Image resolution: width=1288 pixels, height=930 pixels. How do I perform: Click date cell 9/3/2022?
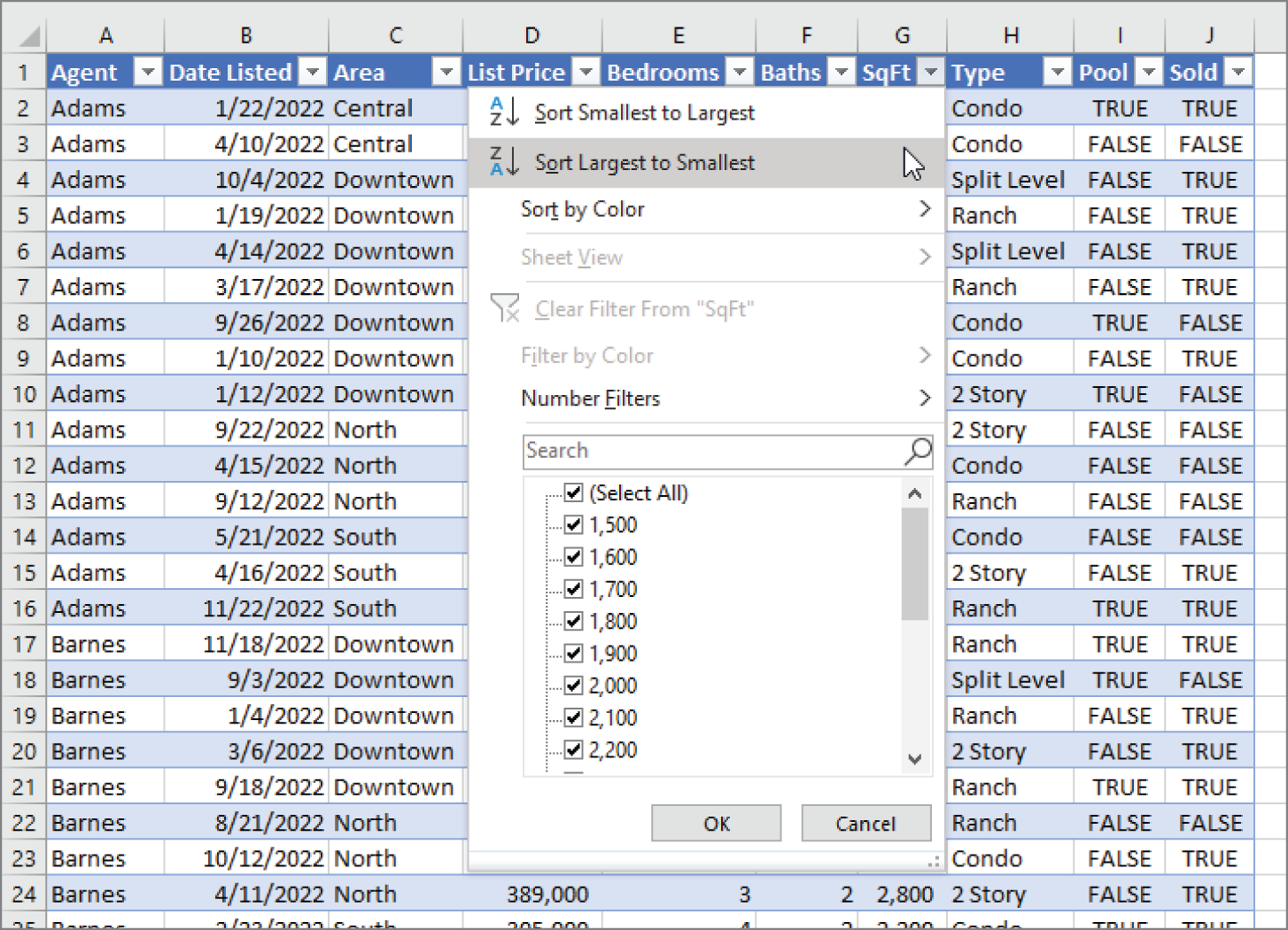tap(246, 680)
